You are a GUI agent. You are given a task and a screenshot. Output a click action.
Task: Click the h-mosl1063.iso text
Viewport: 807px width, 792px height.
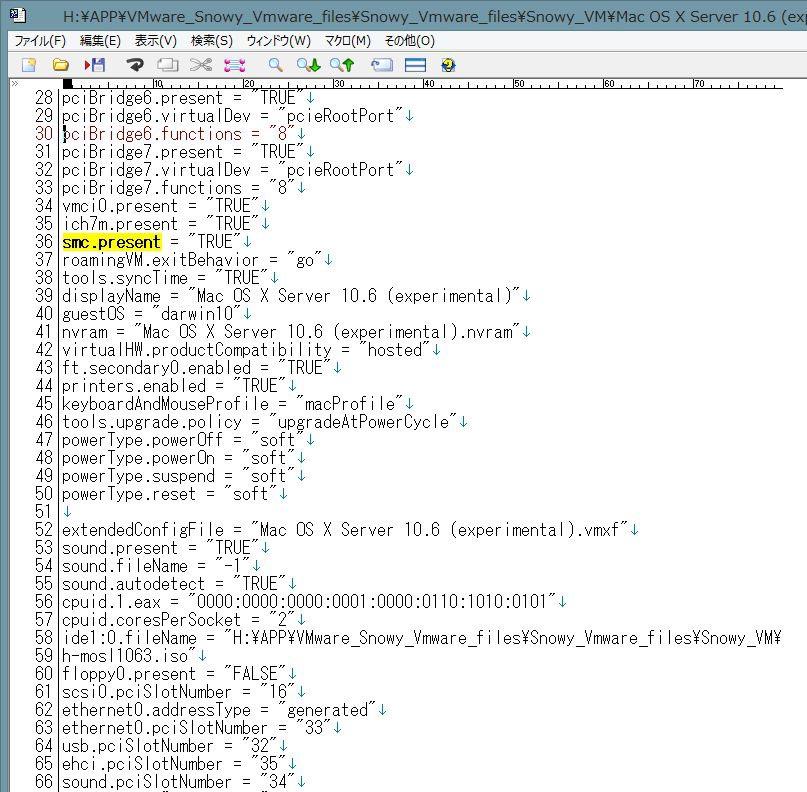click(x=125, y=656)
